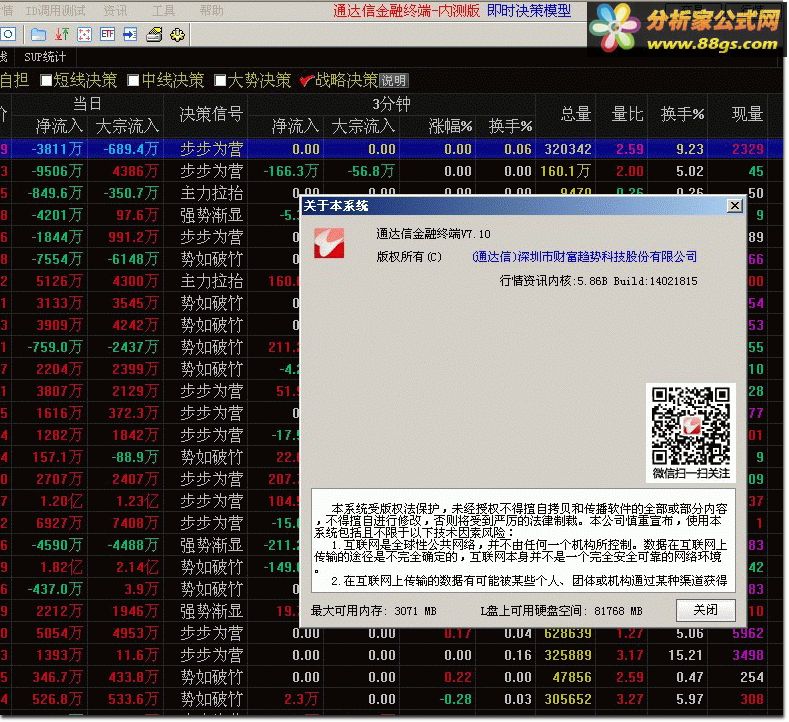The width and height of the screenshot is (789, 722).
Task: Click the 5054万 net inflow cell
Action: coord(59,633)
